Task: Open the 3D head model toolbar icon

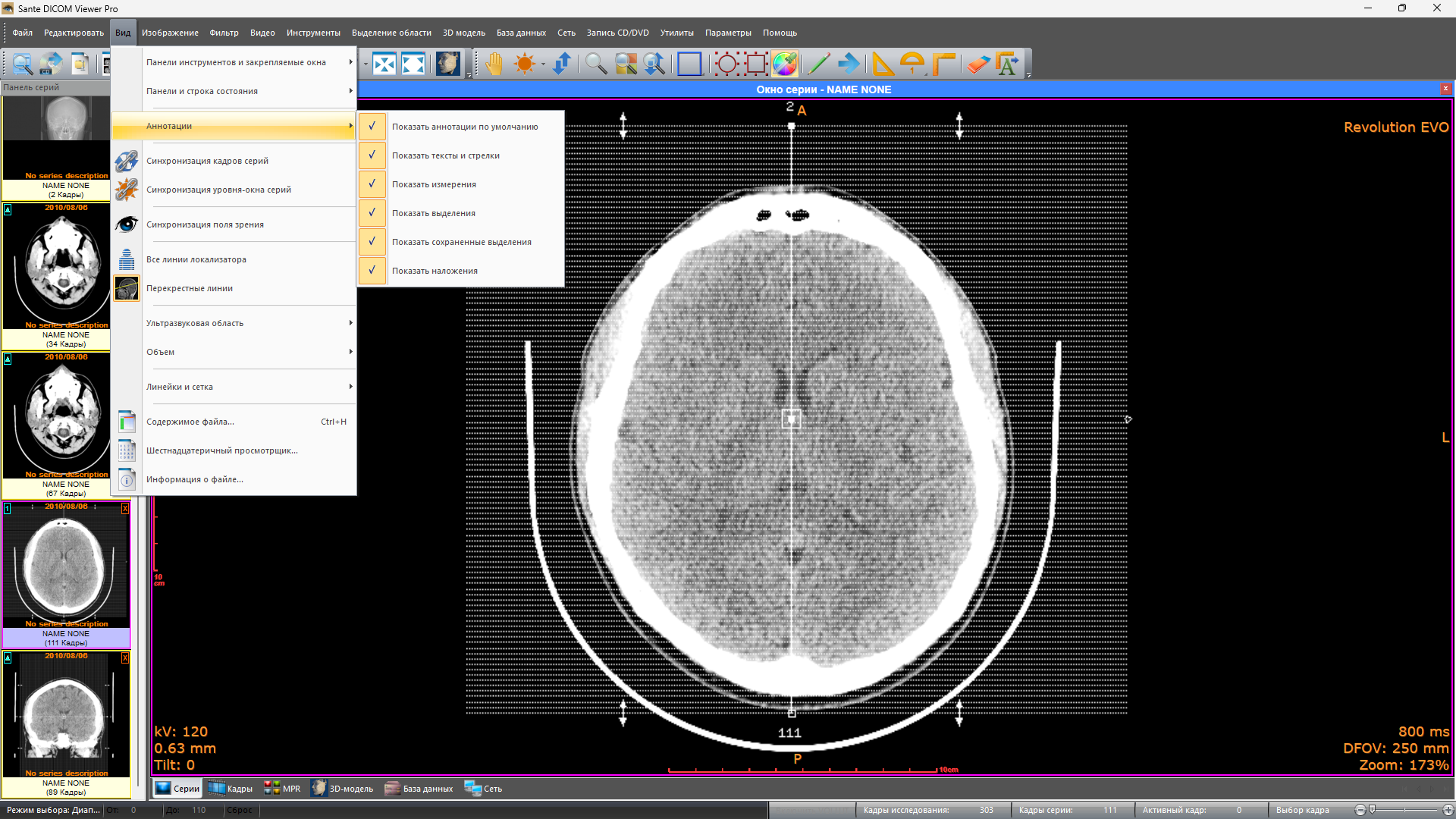Action: 448,64
